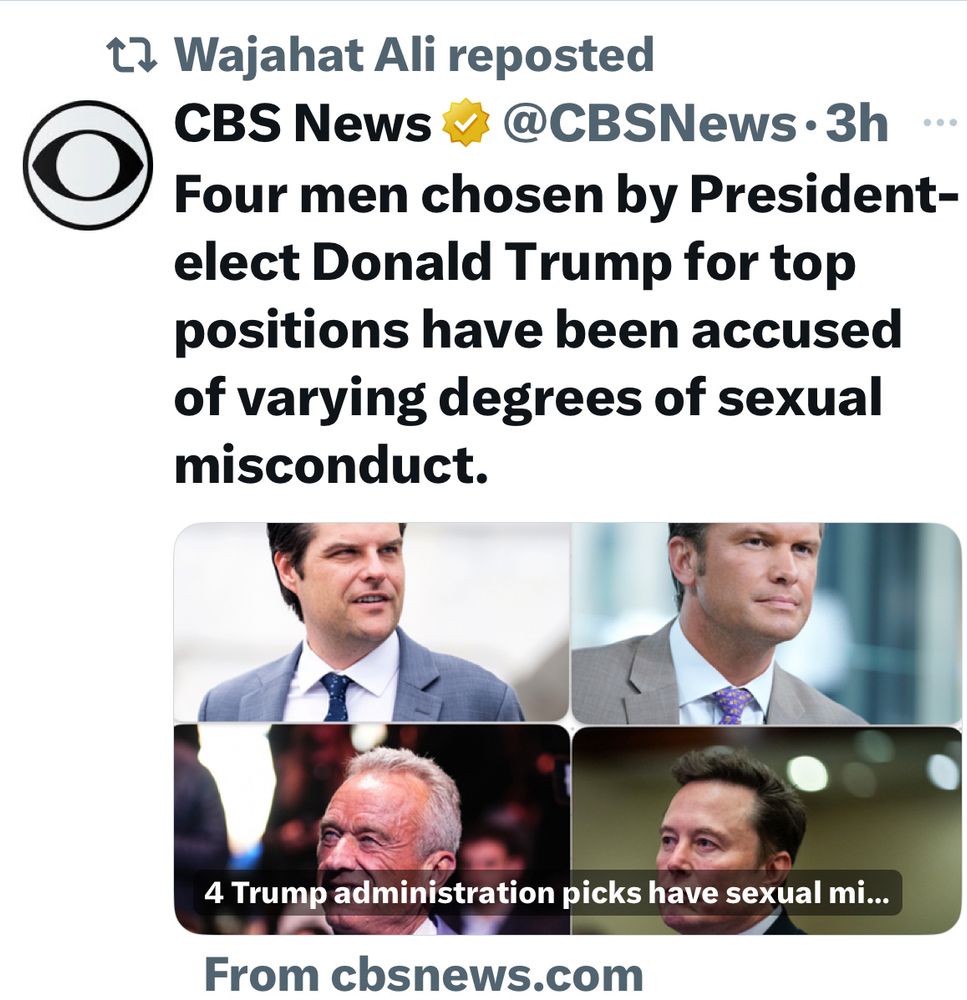The width and height of the screenshot is (967, 1000).
Task: Open the Matt Gaetz photo thumbnail
Action: click(x=370, y=620)
